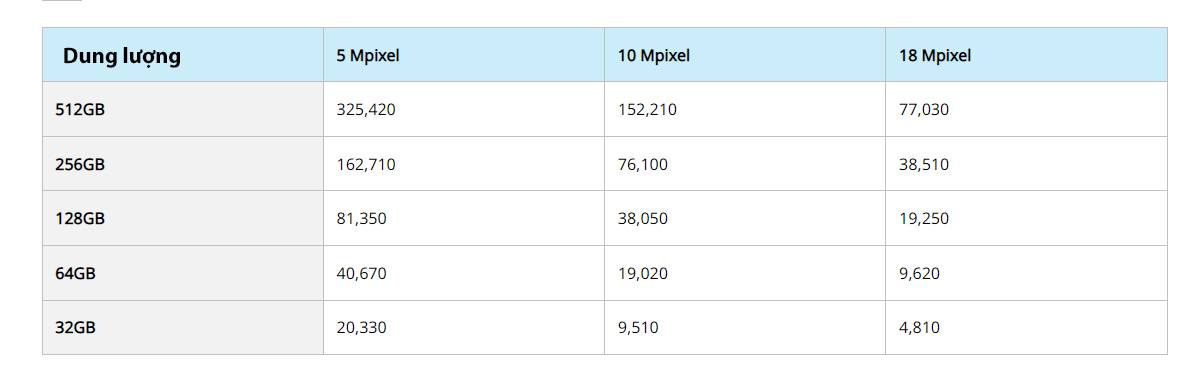This screenshot has height=386, width=1197.
Task: Select the cell showing 19,020
Action: point(745,273)
